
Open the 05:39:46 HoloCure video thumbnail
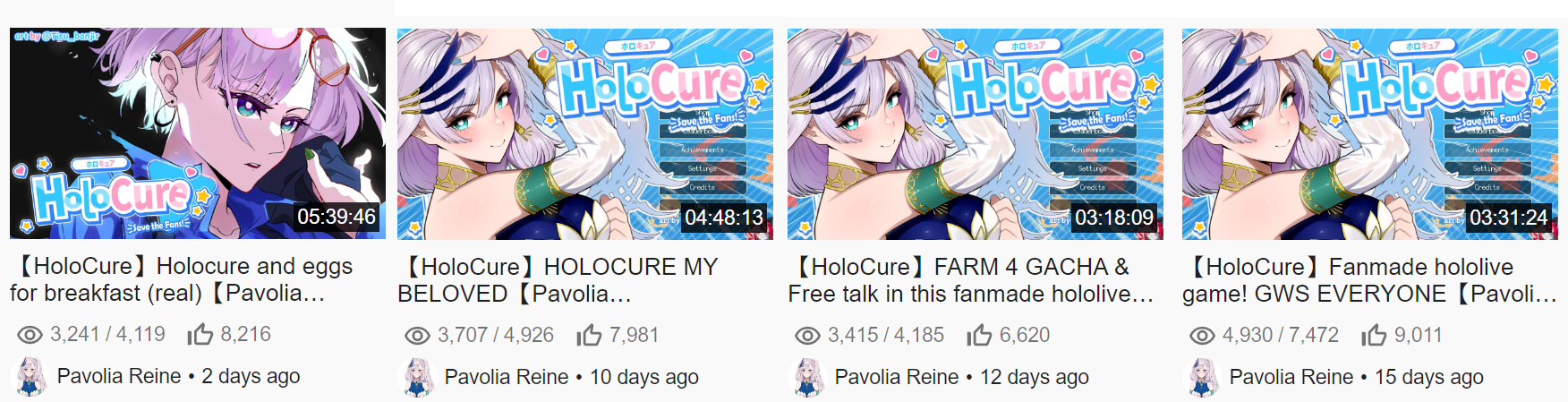coord(198,133)
